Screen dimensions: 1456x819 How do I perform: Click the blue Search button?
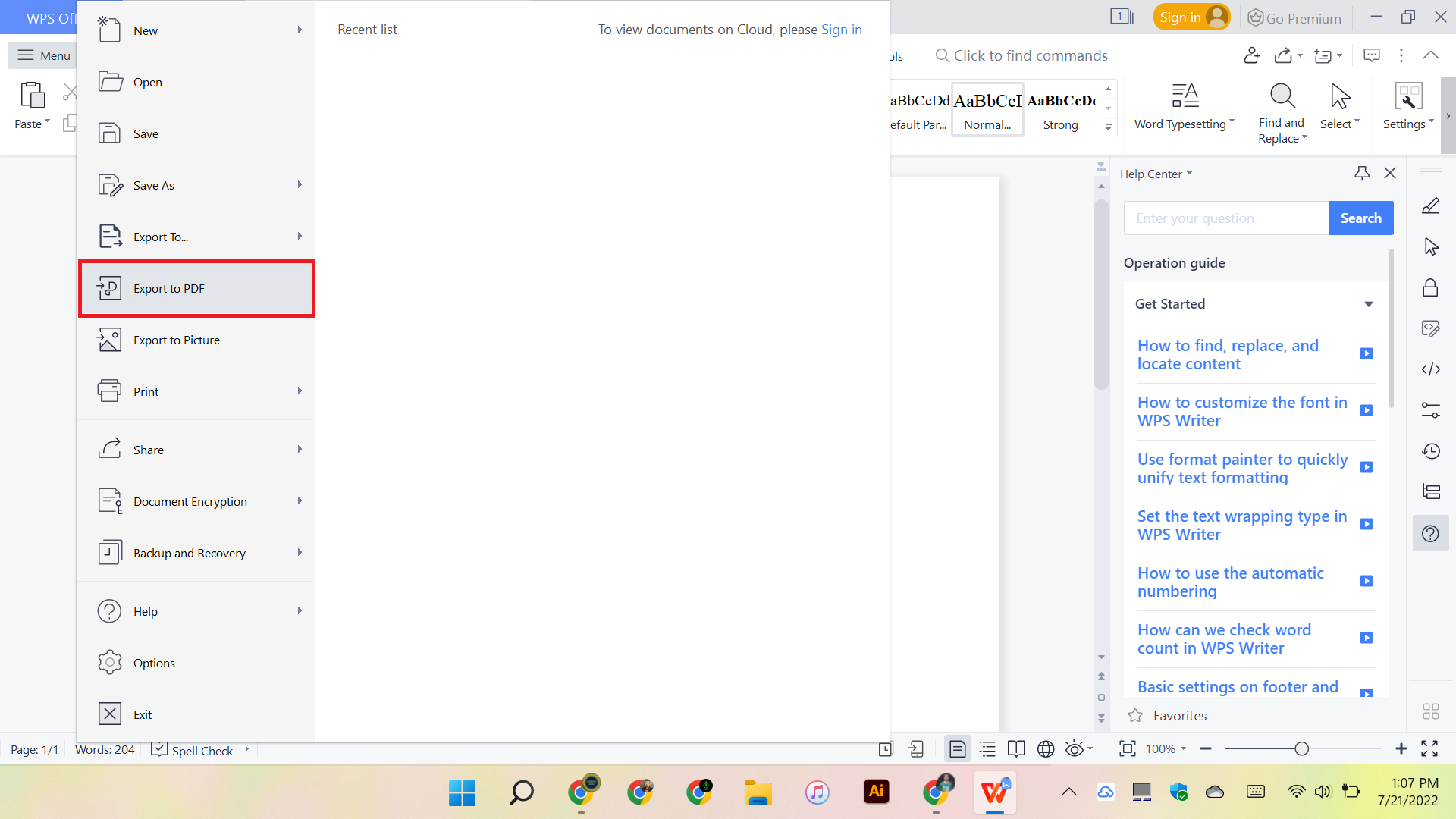1361,218
